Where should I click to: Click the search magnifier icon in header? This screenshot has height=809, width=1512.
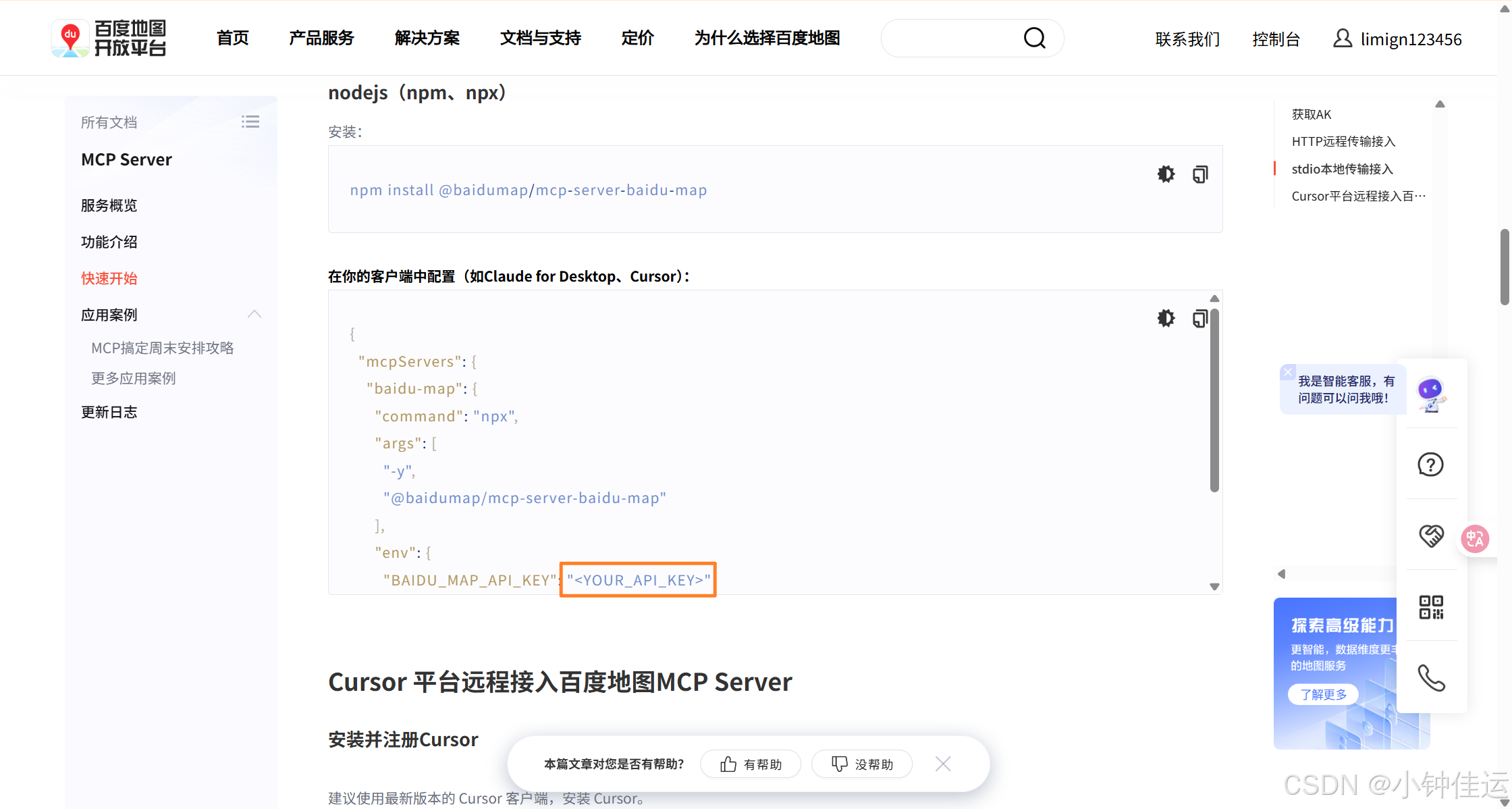point(1034,38)
